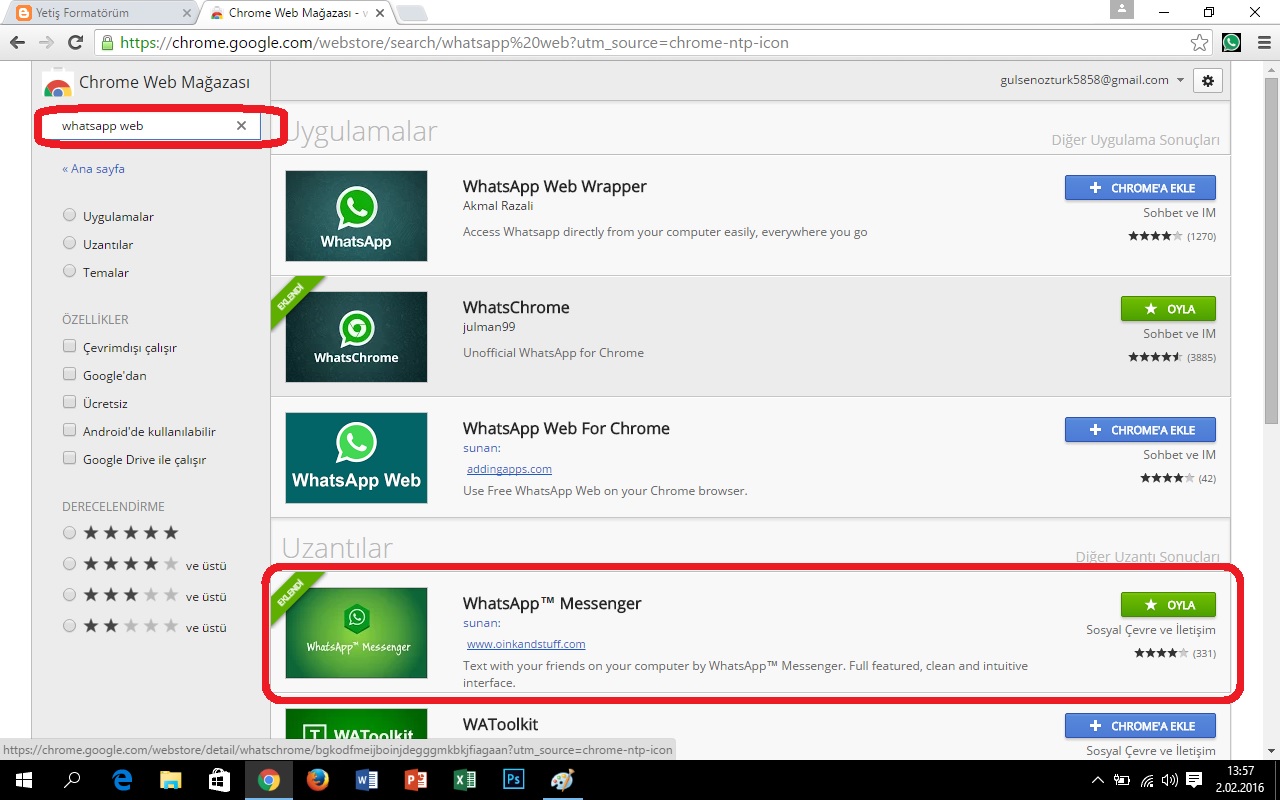Image resolution: width=1280 pixels, height=800 pixels.
Task: Enable the Çevrimdışı çalışır checkbox
Action: coord(69,347)
